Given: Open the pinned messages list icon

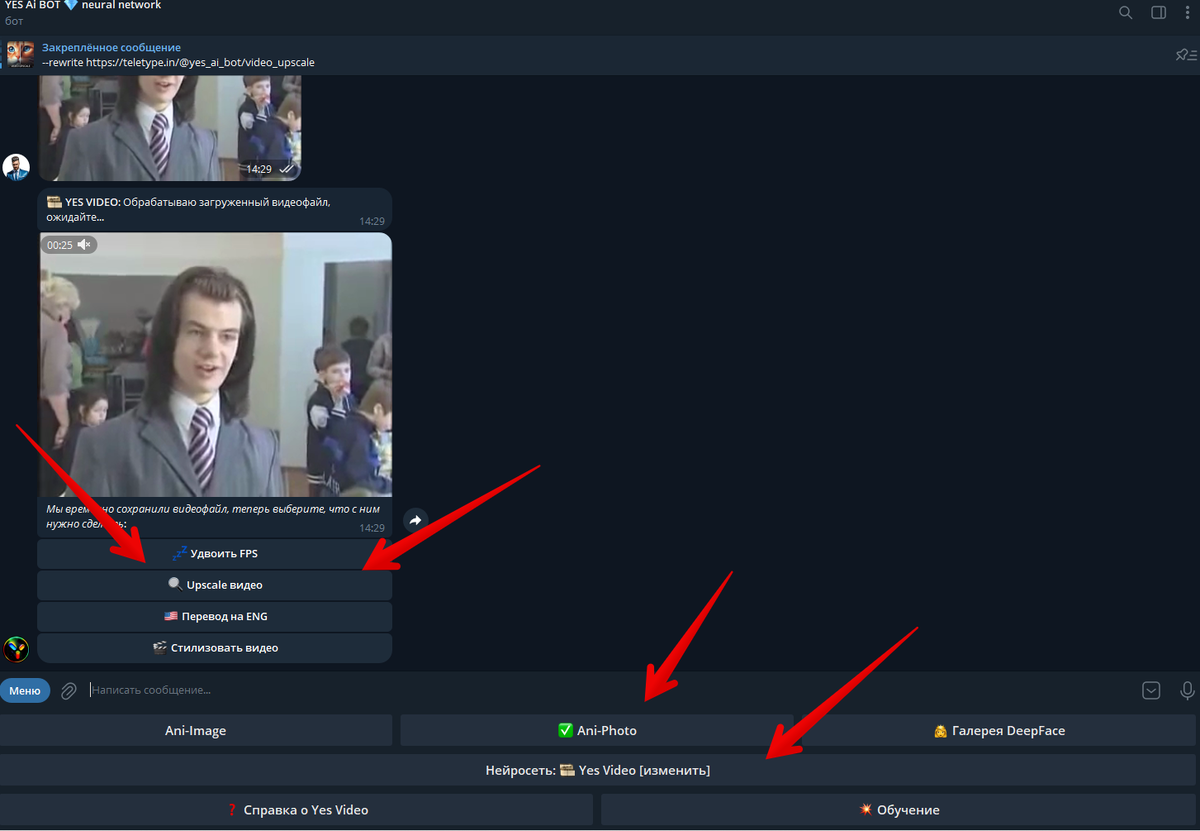Looking at the screenshot, I should coord(1186,55).
